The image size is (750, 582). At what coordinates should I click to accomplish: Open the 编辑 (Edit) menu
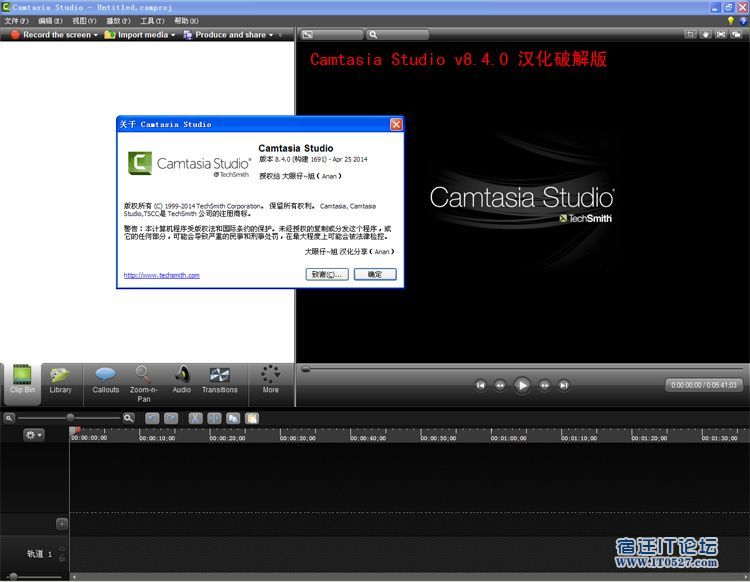coord(50,21)
